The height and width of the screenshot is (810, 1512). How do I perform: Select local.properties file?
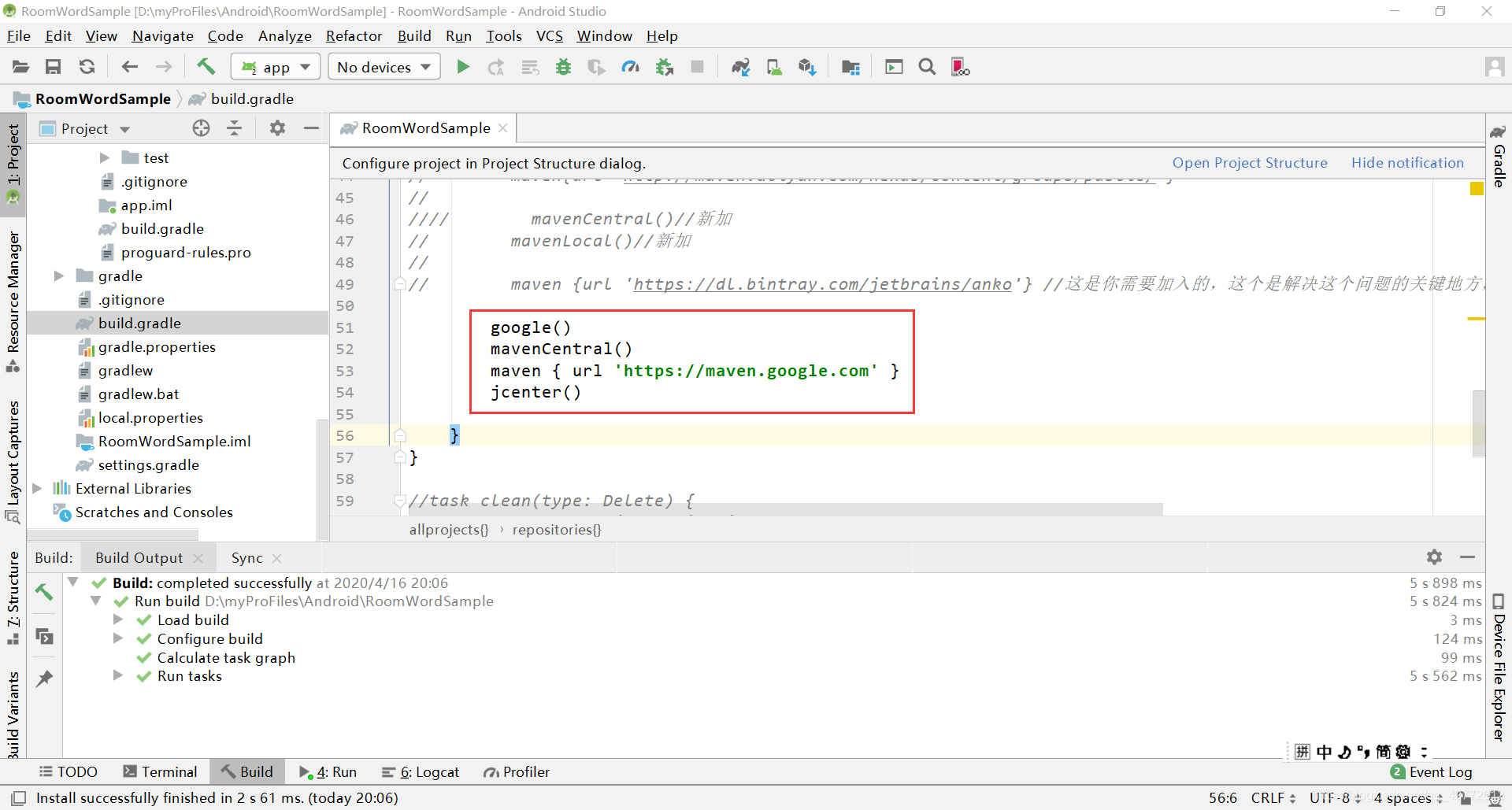coord(150,418)
